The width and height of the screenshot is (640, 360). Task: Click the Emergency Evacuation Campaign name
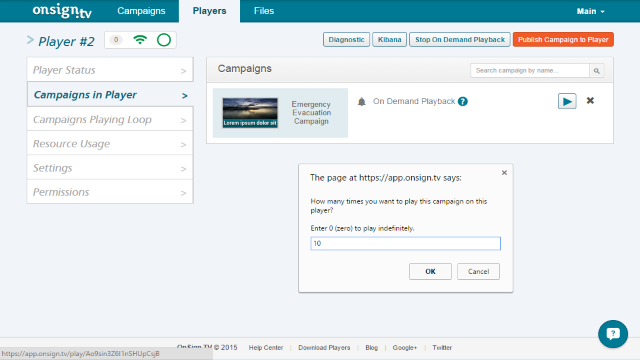click(311, 113)
